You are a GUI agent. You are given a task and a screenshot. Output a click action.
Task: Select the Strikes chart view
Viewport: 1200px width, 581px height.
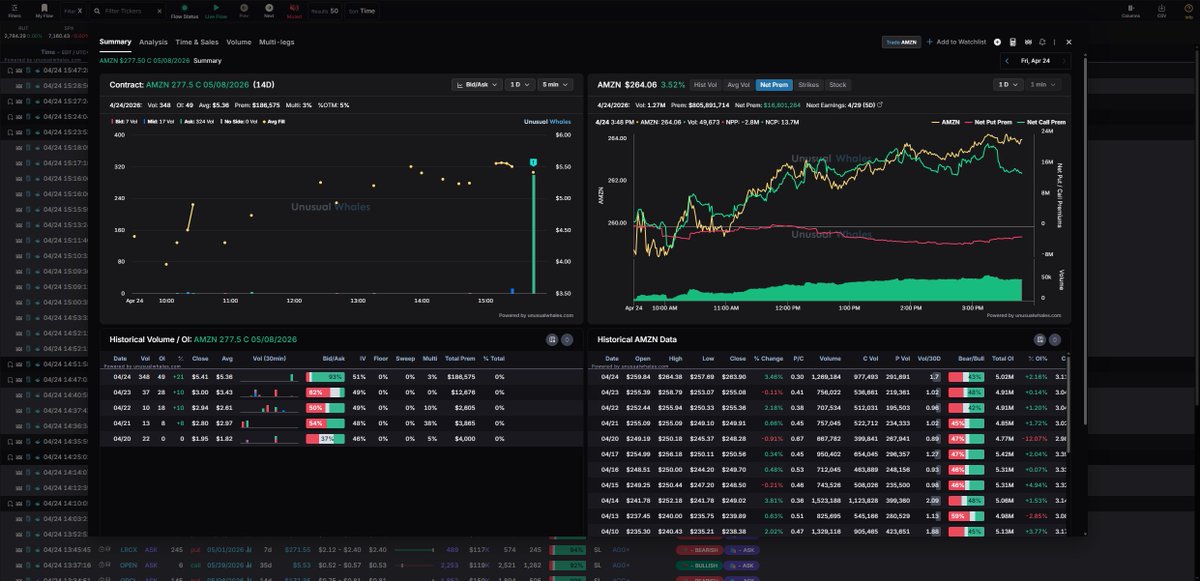[808, 85]
